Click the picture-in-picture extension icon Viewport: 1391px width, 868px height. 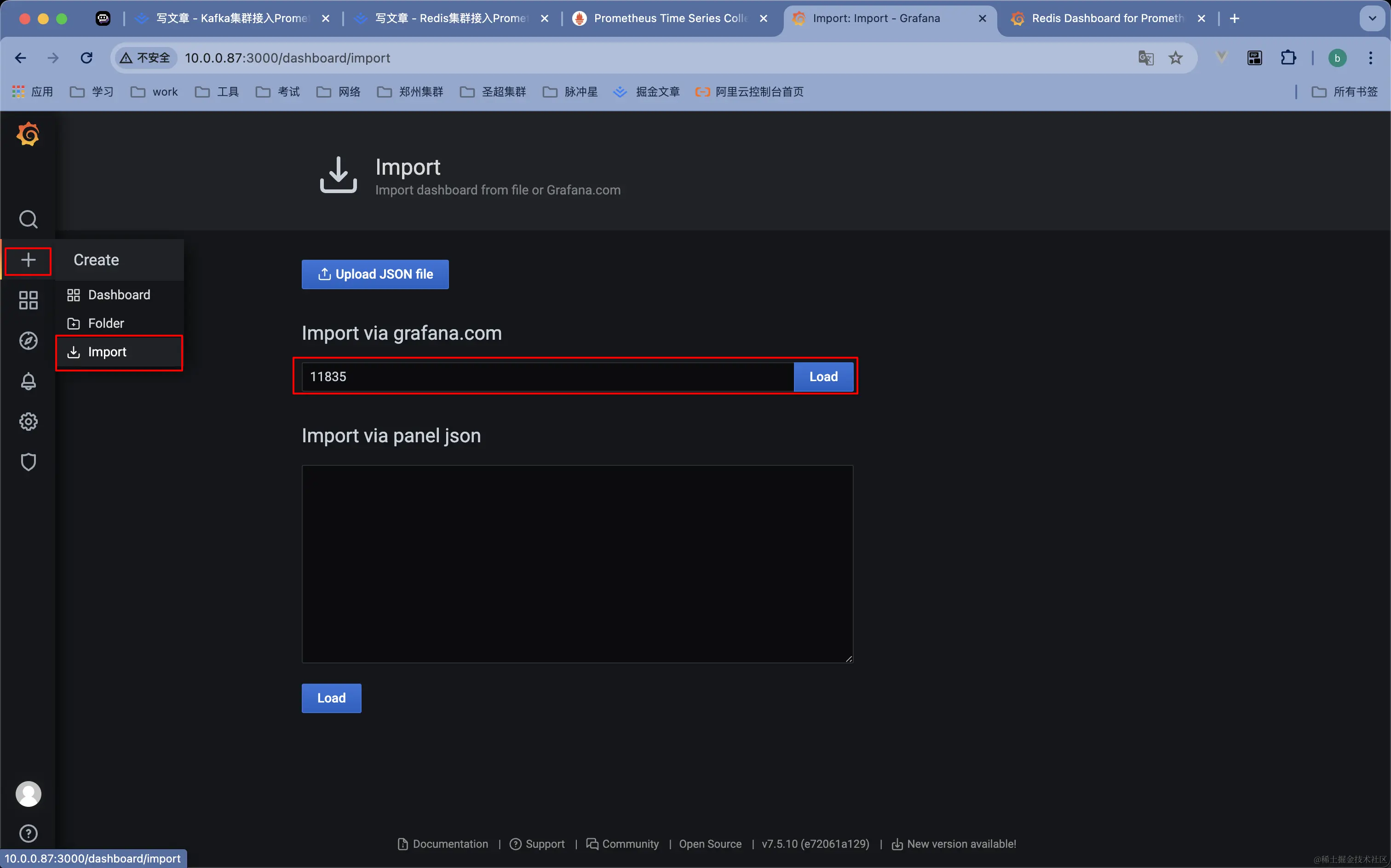click(x=1255, y=58)
